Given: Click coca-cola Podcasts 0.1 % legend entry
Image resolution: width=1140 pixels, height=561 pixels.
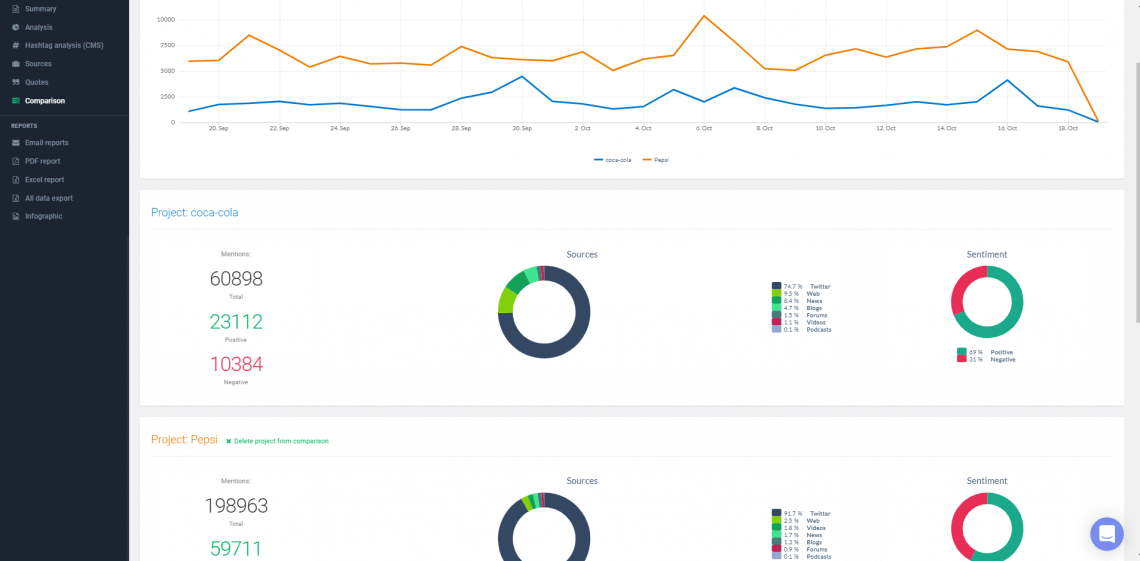Looking at the screenshot, I should (801, 329).
